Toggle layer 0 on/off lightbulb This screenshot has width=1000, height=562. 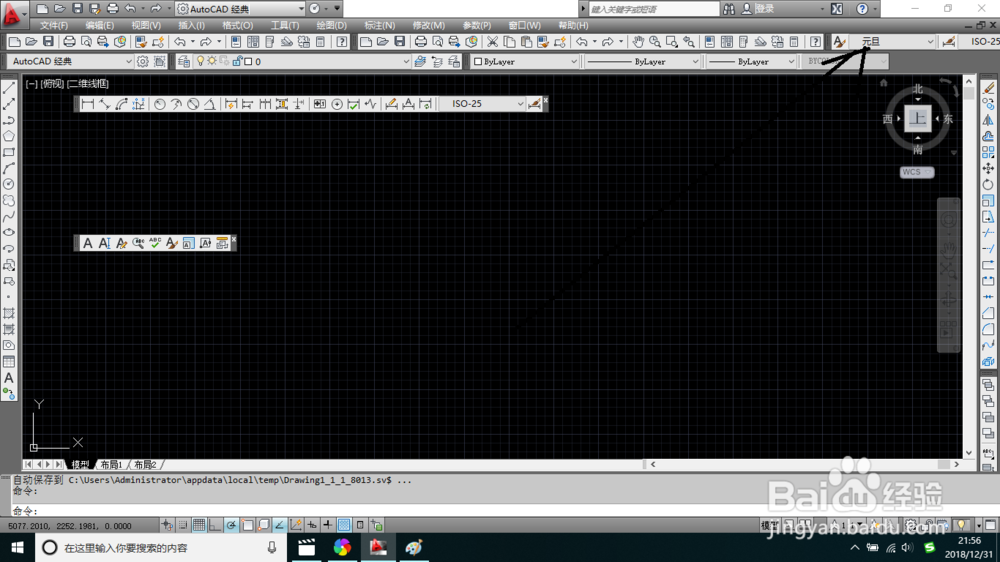200,61
